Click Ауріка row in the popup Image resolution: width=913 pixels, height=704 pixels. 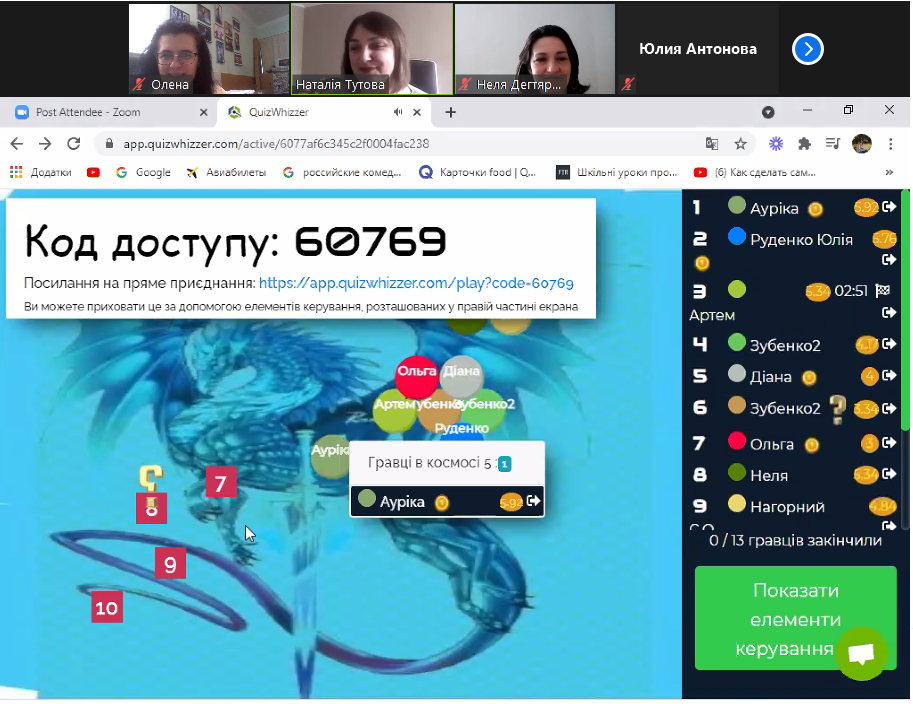tap(447, 501)
